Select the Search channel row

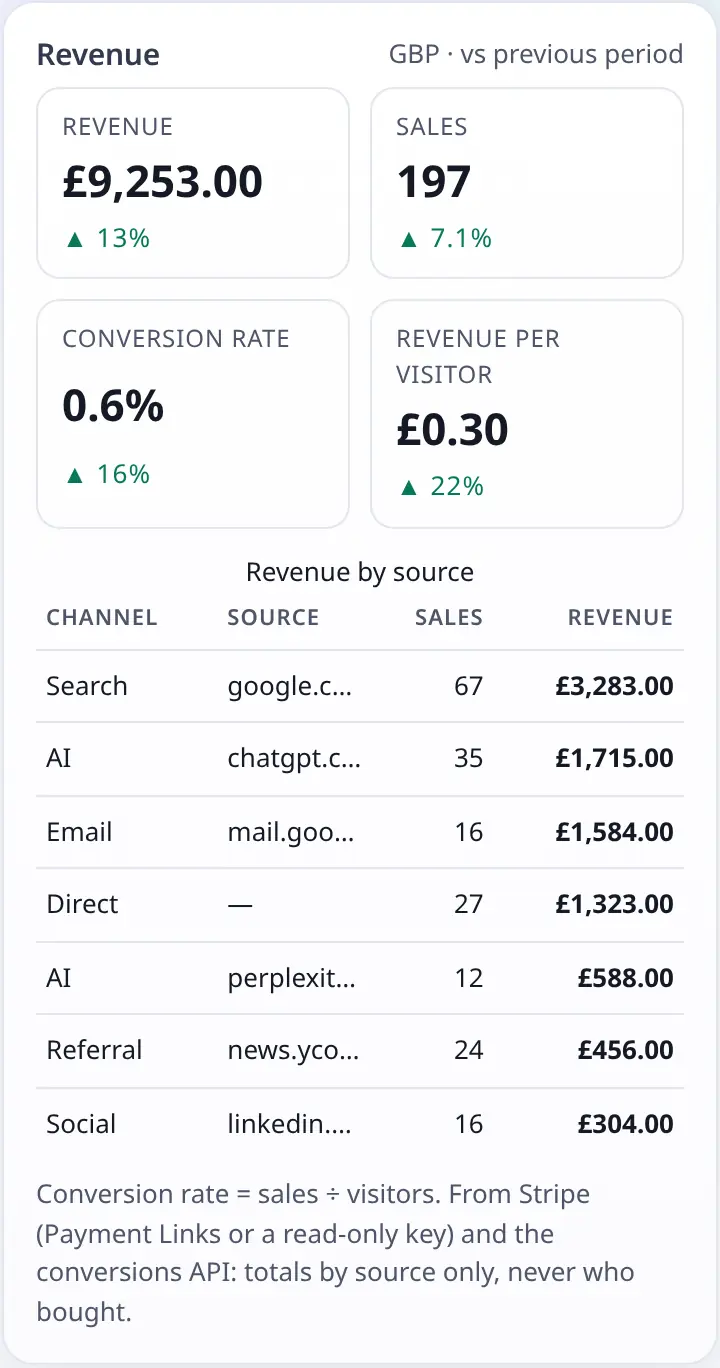click(x=360, y=686)
